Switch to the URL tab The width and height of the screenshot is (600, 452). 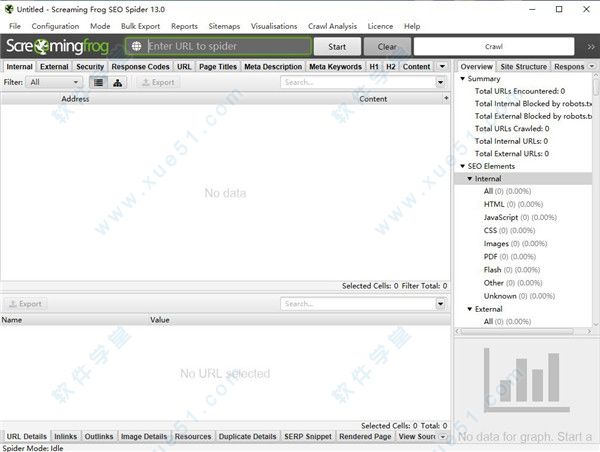(x=184, y=67)
